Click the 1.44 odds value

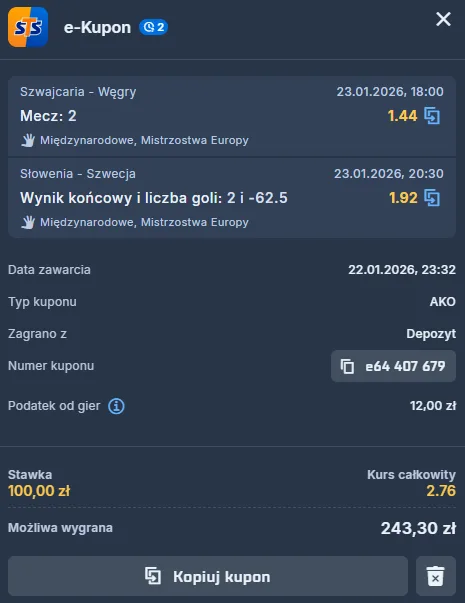402,116
